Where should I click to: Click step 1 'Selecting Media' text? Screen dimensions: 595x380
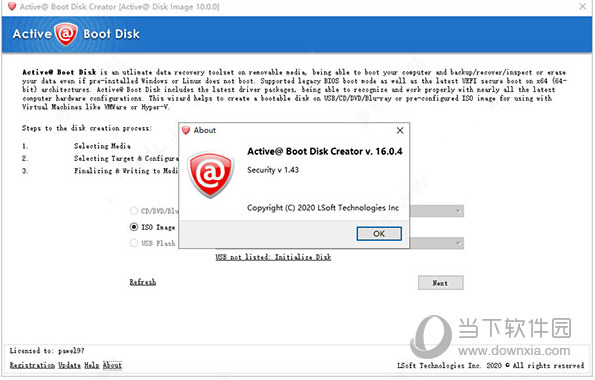[102, 146]
